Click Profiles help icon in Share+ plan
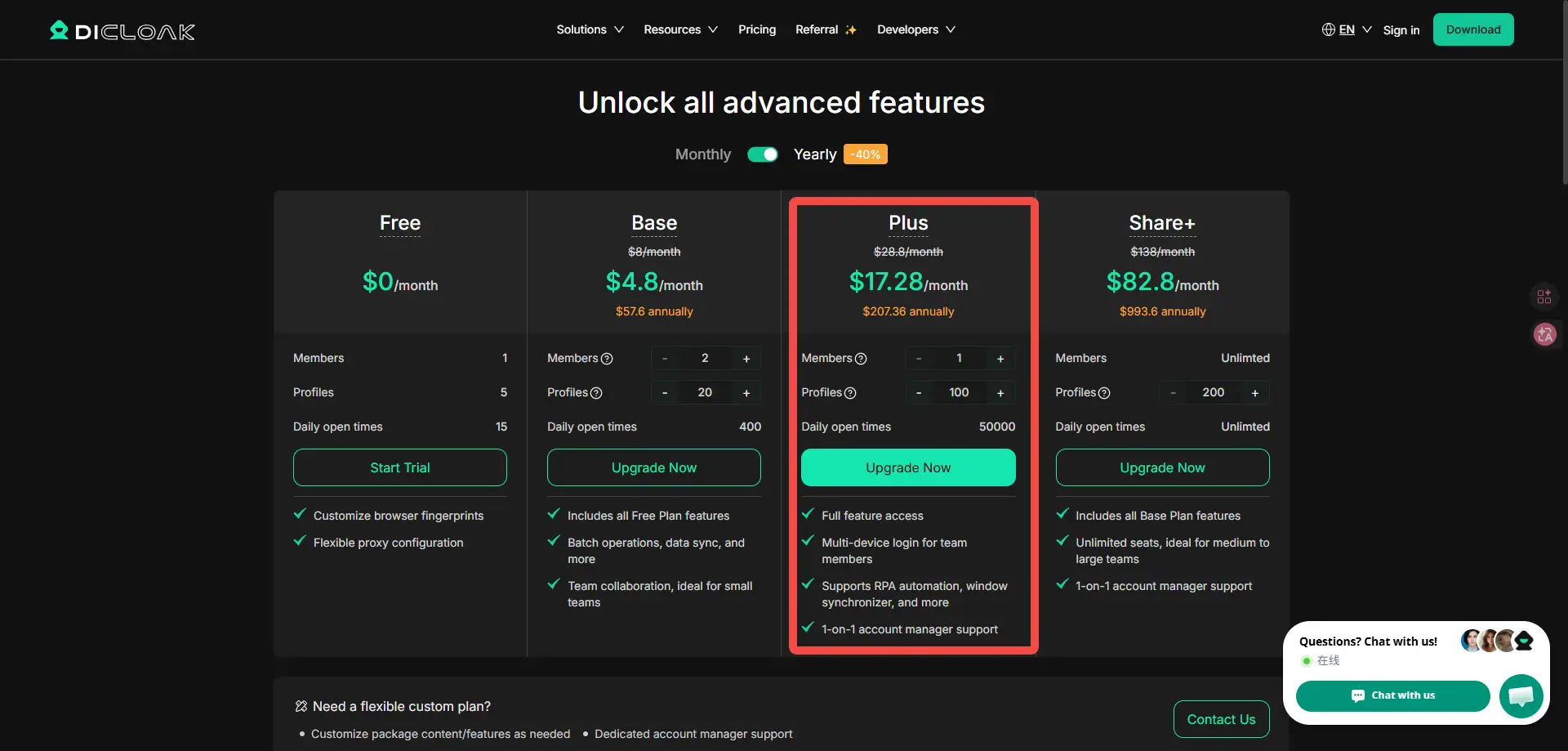Image resolution: width=1568 pixels, height=751 pixels. pyautogui.click(x=1104, y=393)
